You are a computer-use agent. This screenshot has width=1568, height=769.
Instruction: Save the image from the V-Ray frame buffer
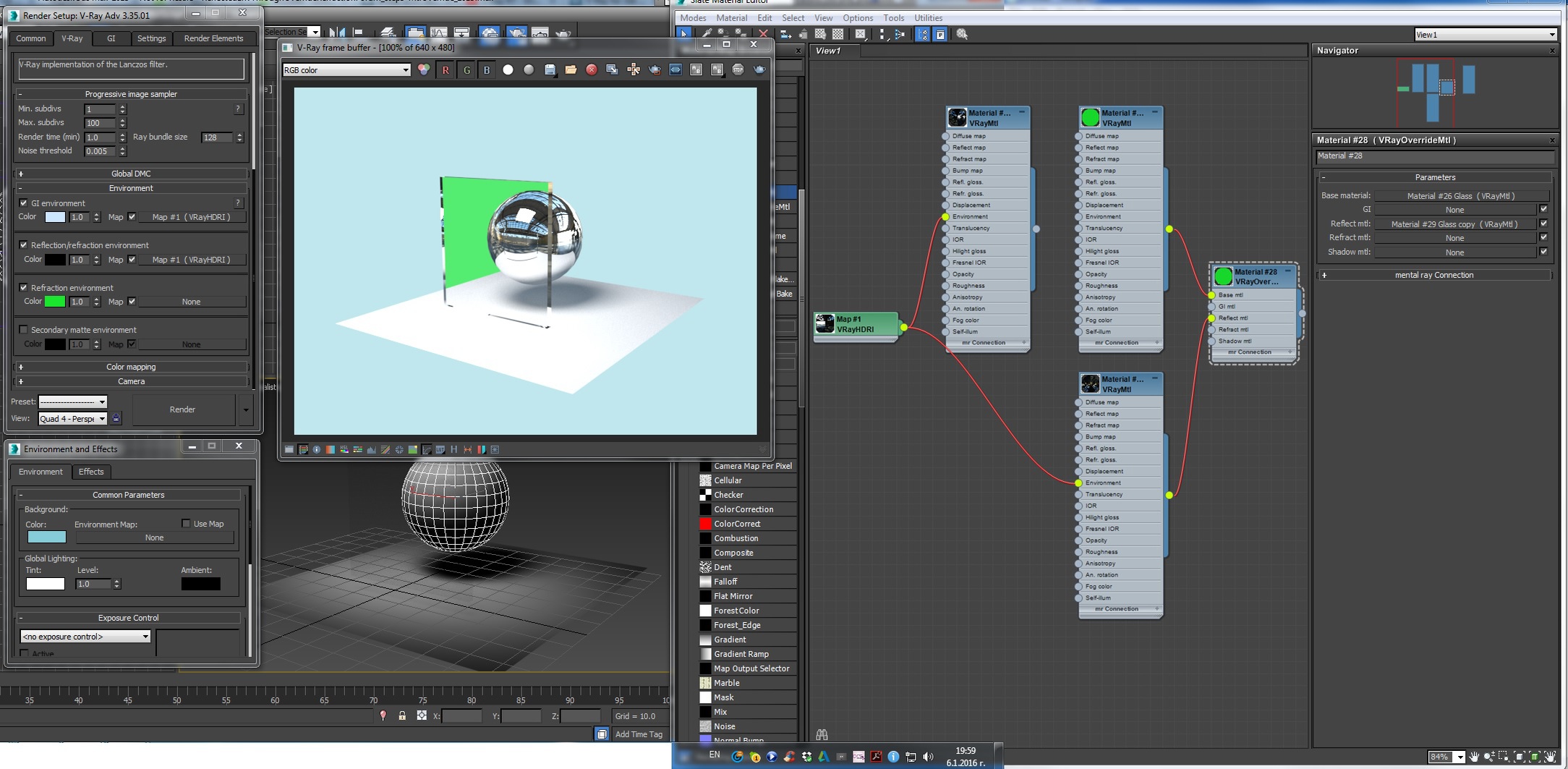(x=550, y=70)
